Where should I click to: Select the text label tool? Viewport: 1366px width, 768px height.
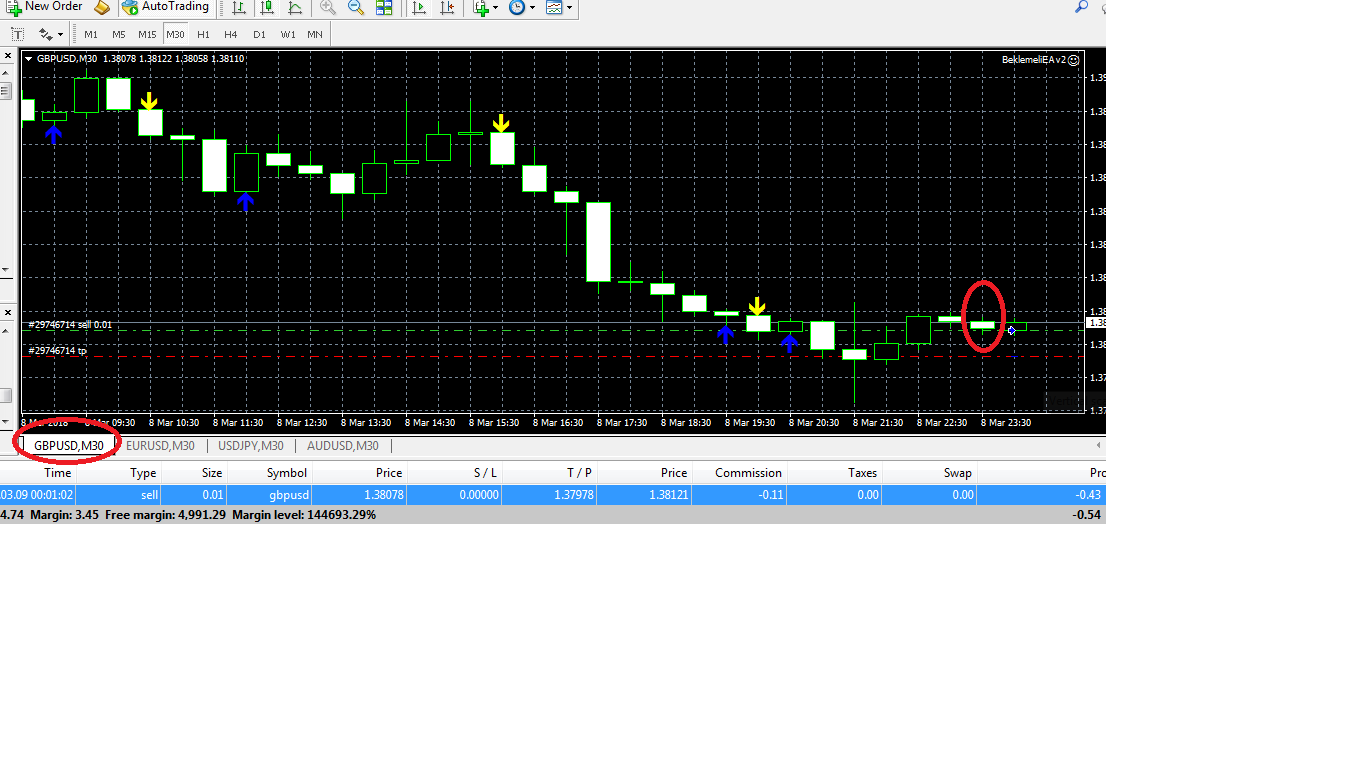pyautogui.click(x=17, y=34)
